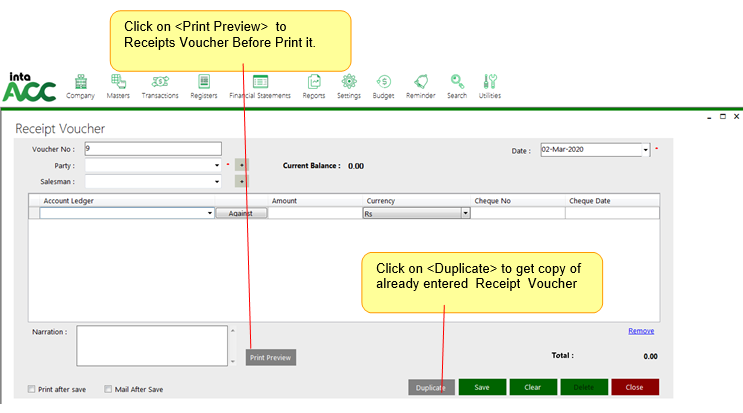743x413 pixels.
Task: Open the Budget icon
Action: click(383, 83)
